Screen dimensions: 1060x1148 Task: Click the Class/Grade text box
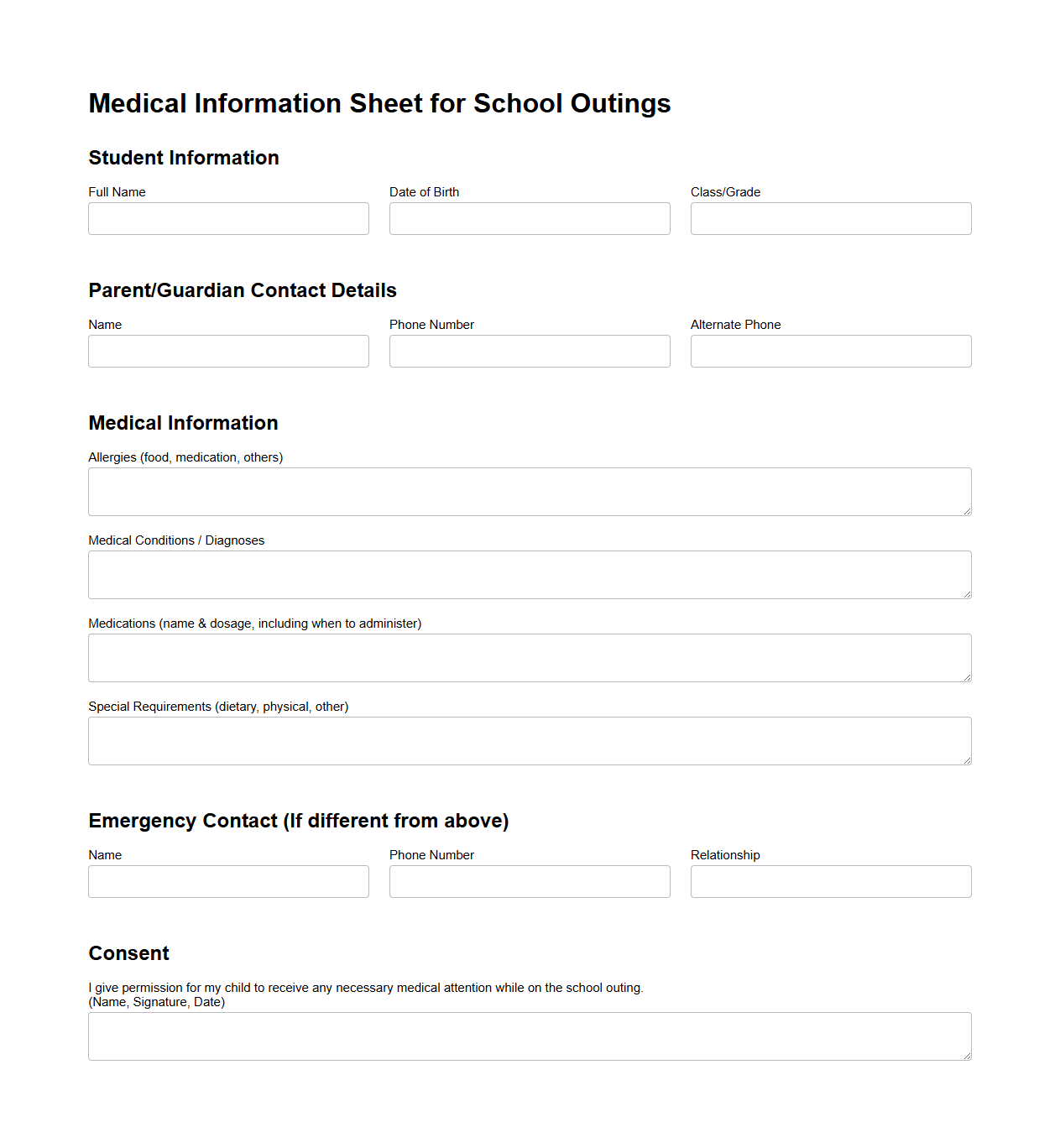coord(830,218)
